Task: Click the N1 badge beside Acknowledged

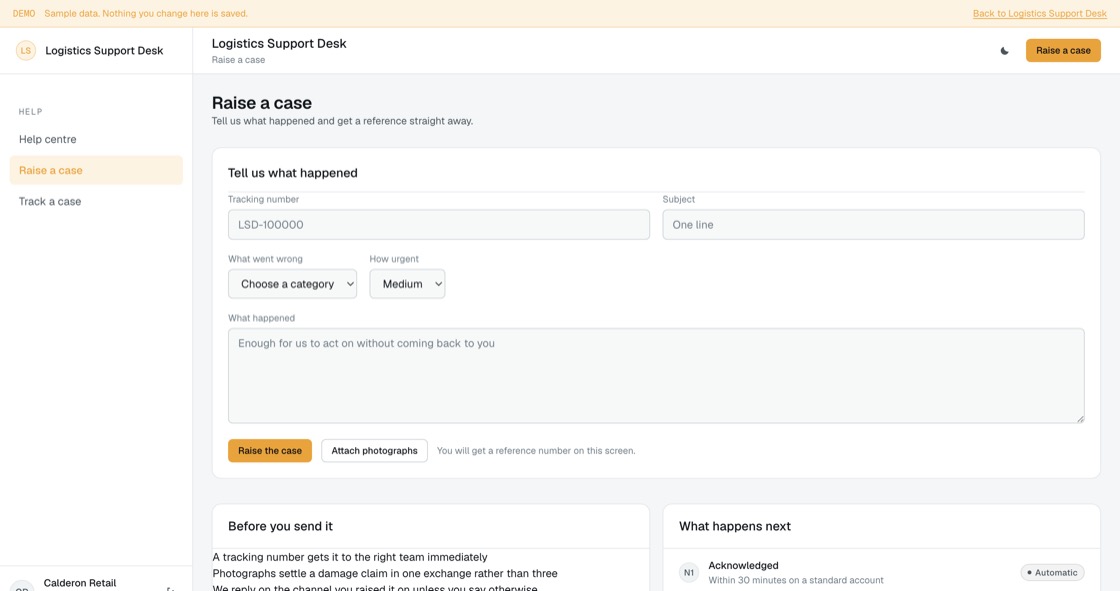Action: click(x=689, y=572)
